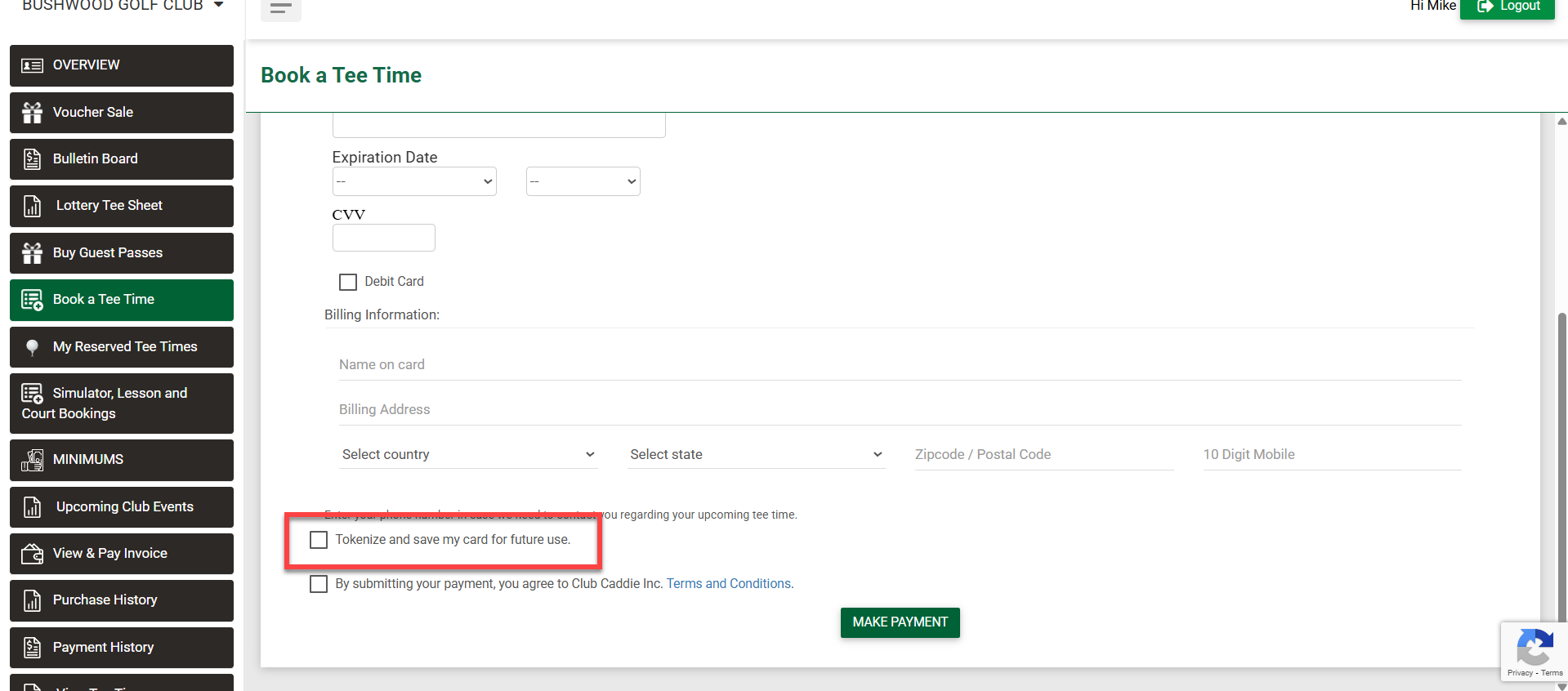
Task: Expand the Select state dropdown
Action: click(756, 455)
